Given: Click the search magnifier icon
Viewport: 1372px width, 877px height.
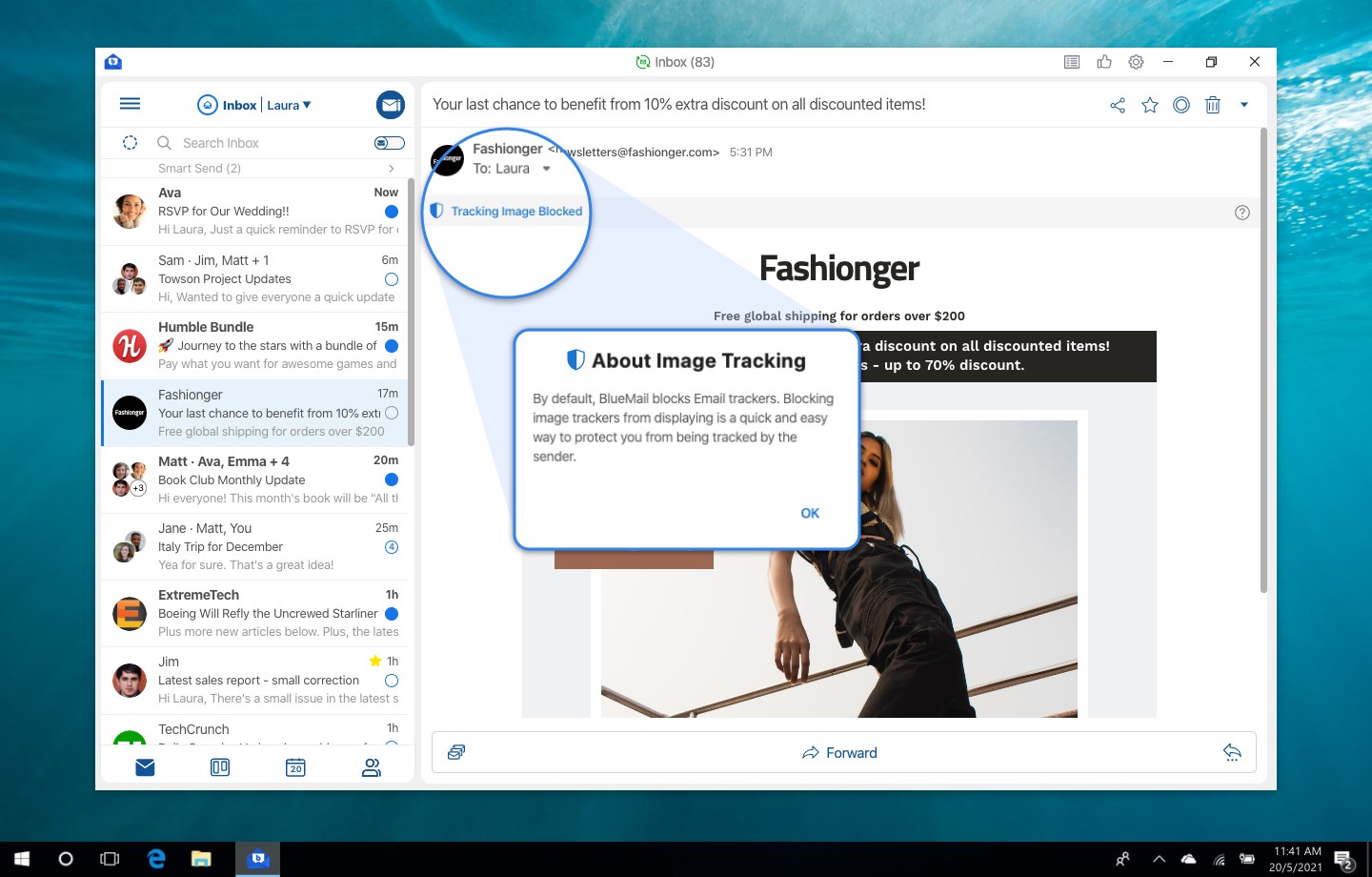Looking at the screenshot, I should (x=164, y=143).
